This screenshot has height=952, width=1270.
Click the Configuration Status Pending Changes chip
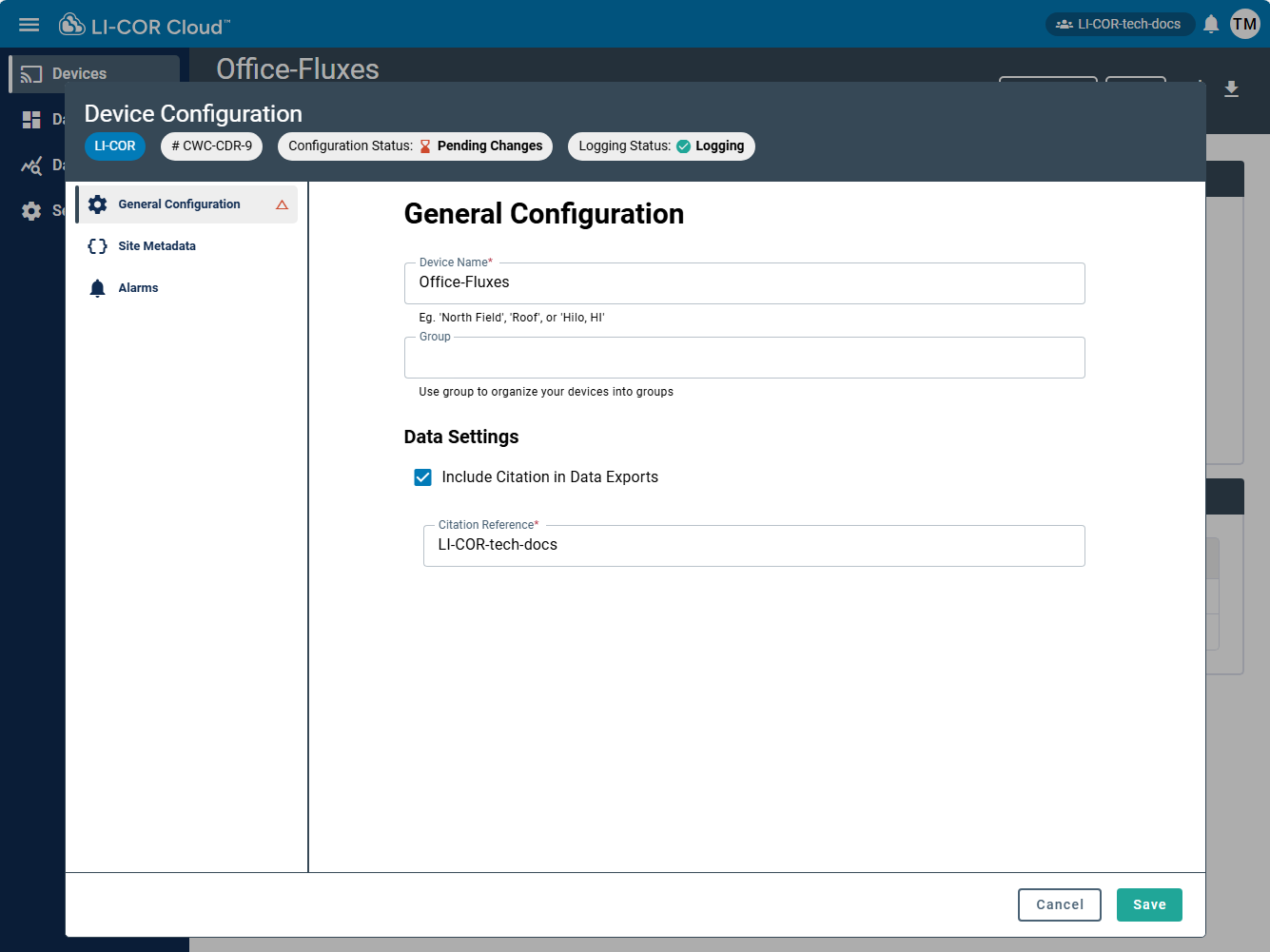coord(415,146)
